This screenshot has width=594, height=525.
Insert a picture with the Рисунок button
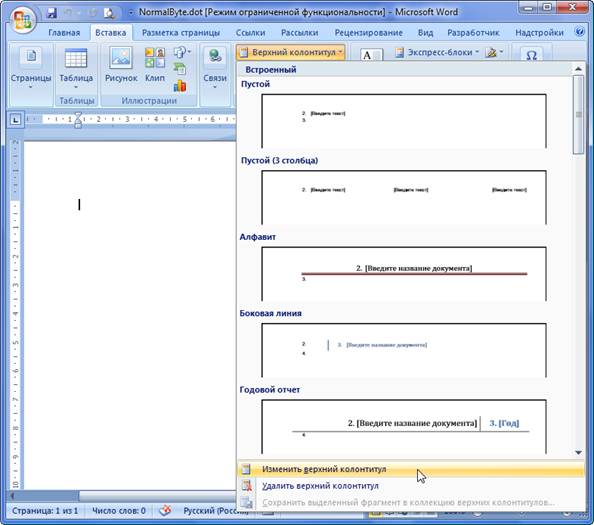[x=121, y=64]
